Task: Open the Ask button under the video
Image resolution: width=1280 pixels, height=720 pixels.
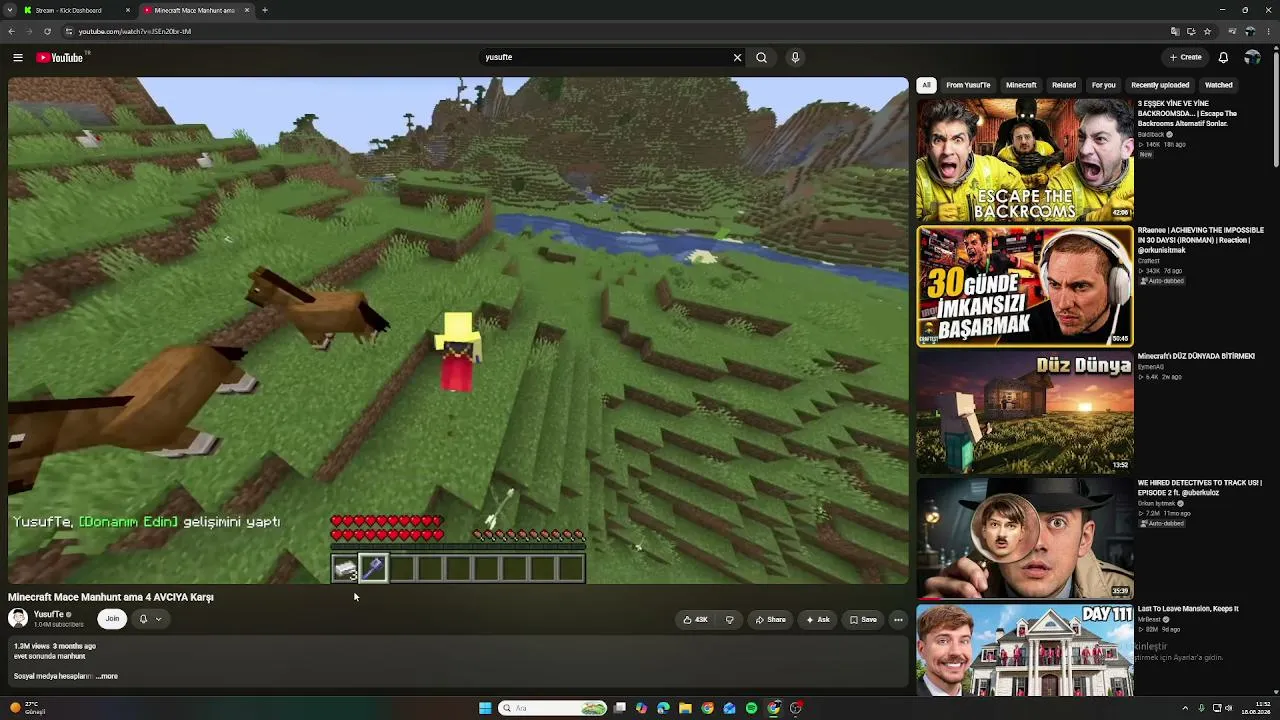Action: [818, 620]
